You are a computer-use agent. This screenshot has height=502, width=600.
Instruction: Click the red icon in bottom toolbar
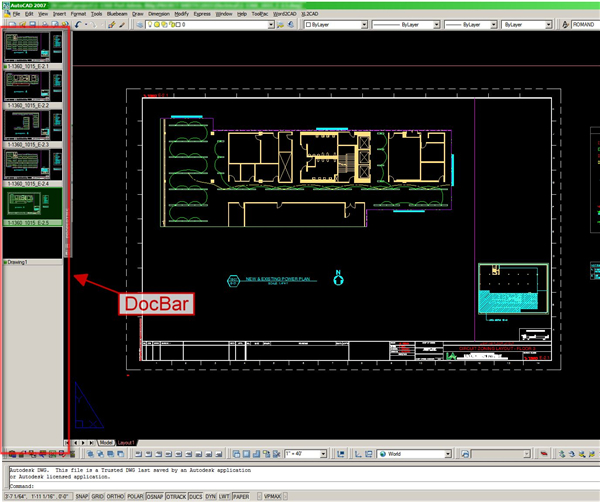pyautogui.click(x=544, y=454)
